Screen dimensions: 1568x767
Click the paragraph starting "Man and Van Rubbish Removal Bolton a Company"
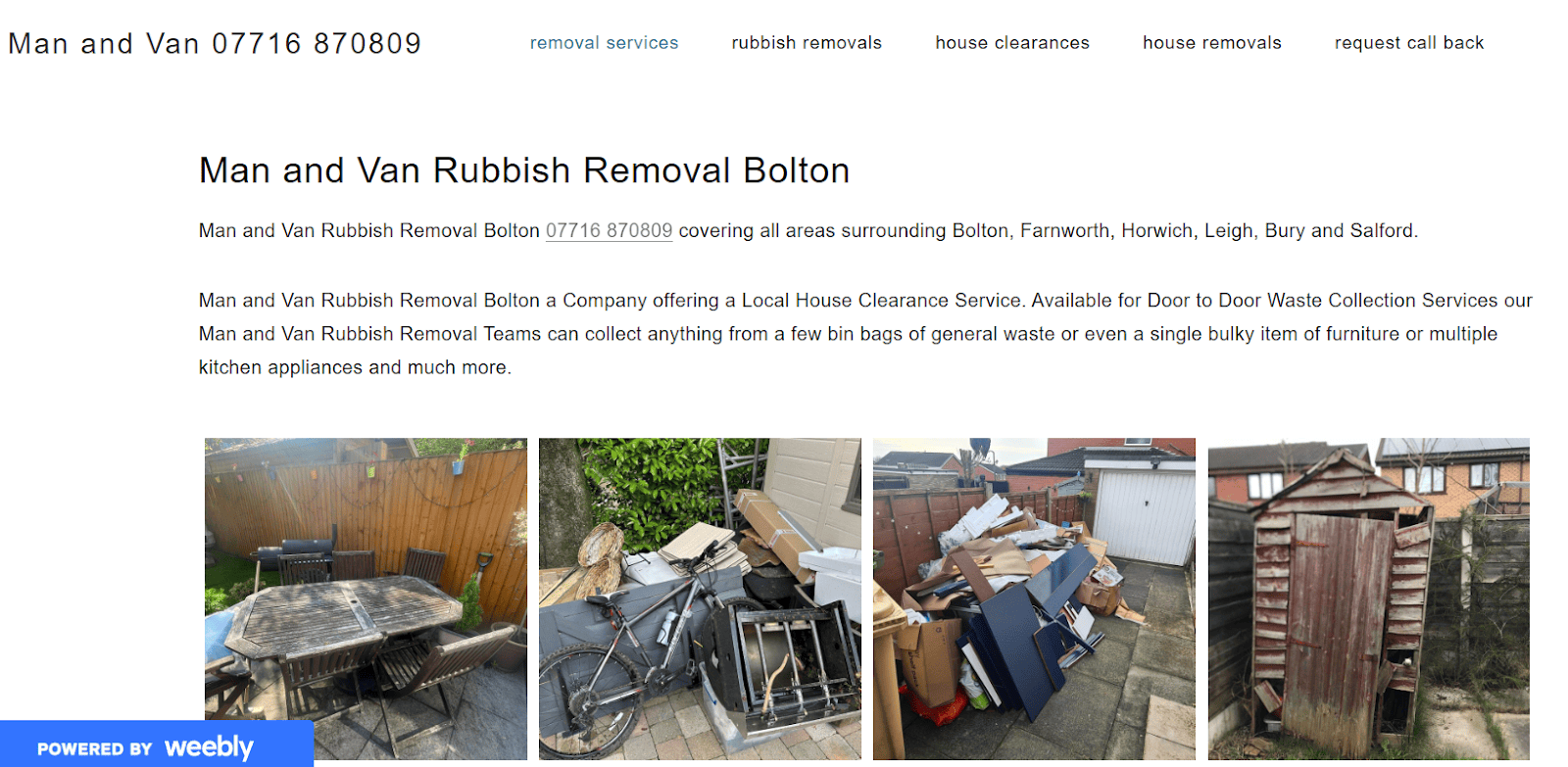pyautogui.click(x=865, y=334)
